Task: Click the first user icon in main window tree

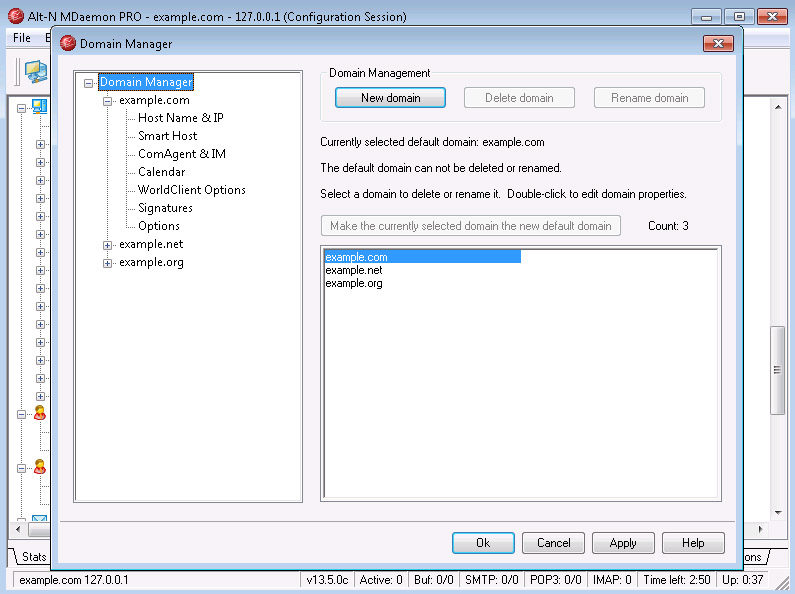Action: (x=40, y=413)
